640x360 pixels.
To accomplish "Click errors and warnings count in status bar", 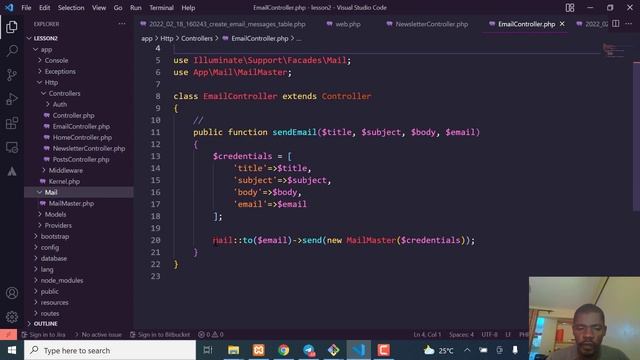I will pos(211,334).
